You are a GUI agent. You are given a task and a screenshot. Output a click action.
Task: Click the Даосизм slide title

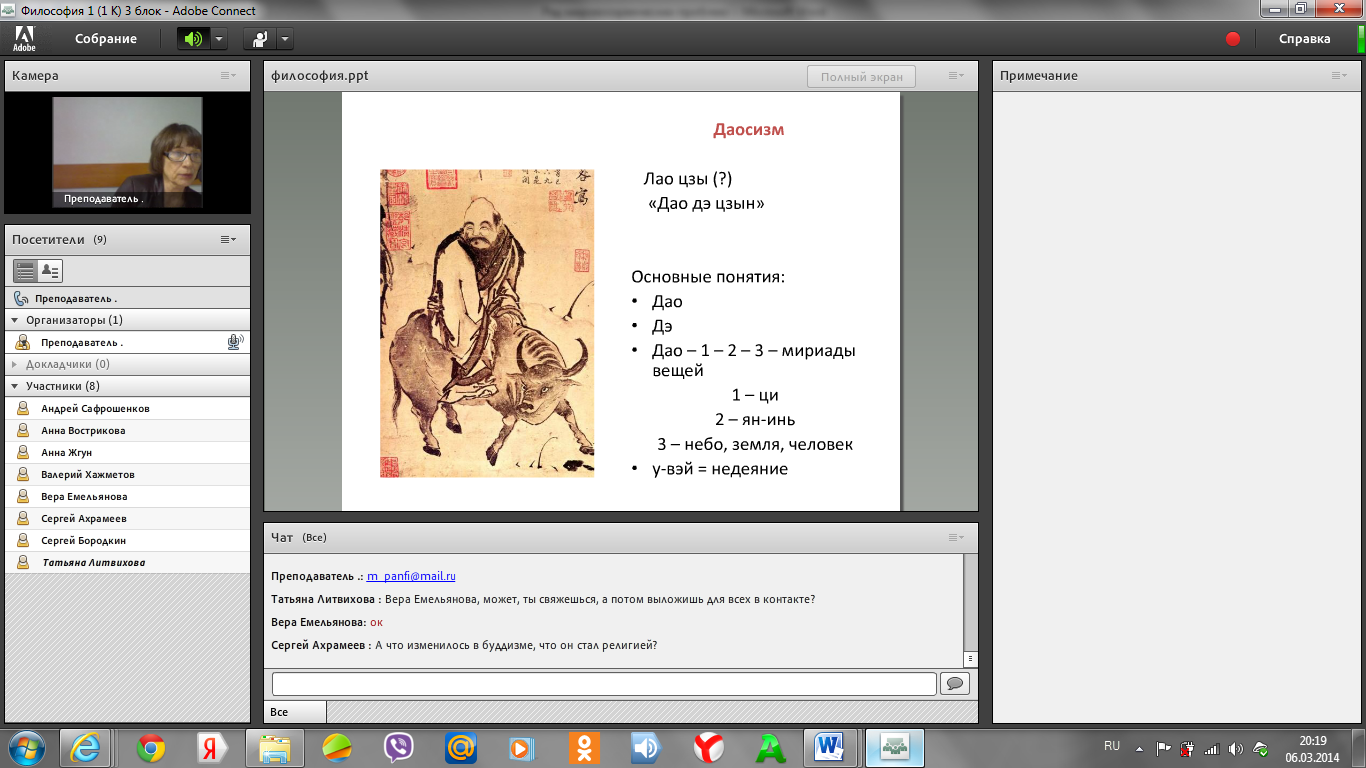tap(748, 130)
